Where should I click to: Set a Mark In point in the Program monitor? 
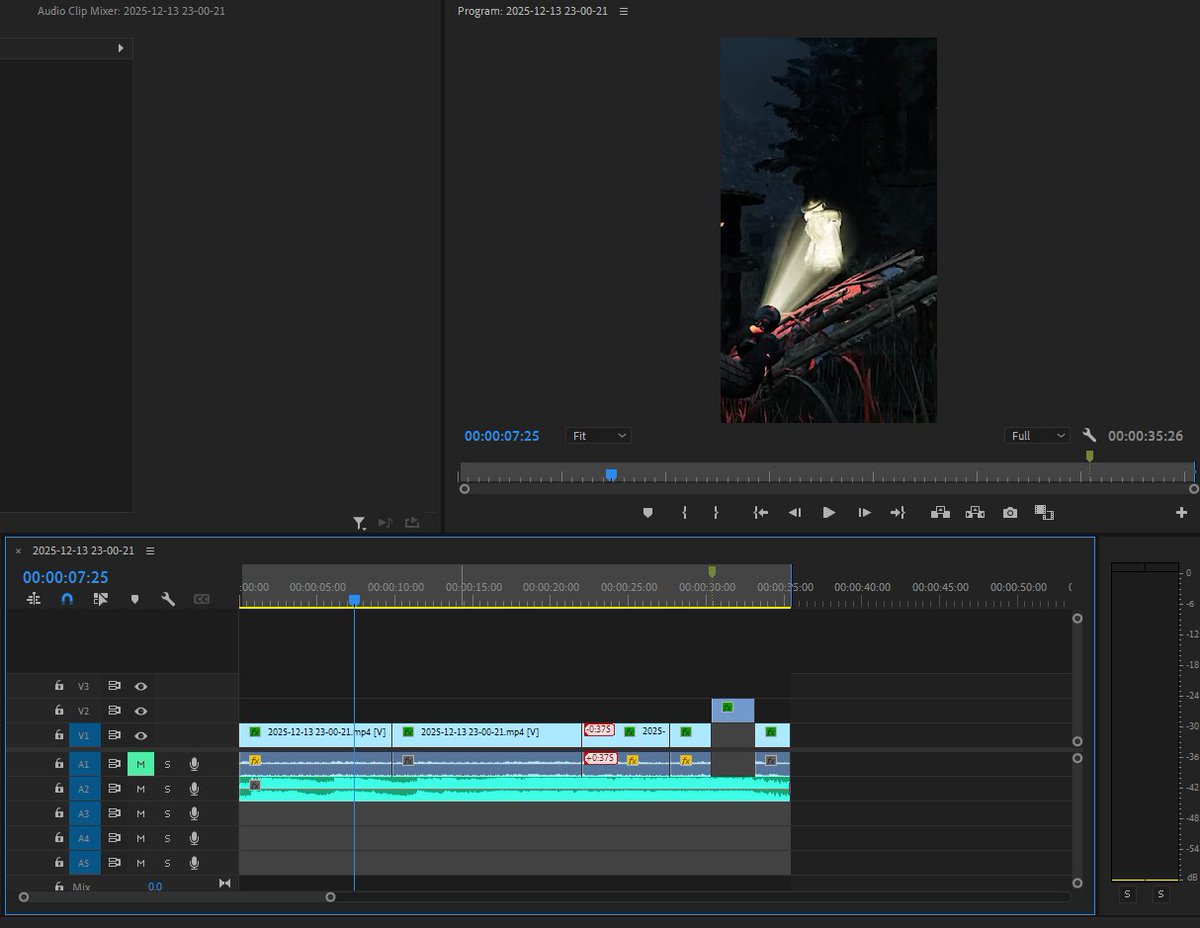click(x=685, y=511)
